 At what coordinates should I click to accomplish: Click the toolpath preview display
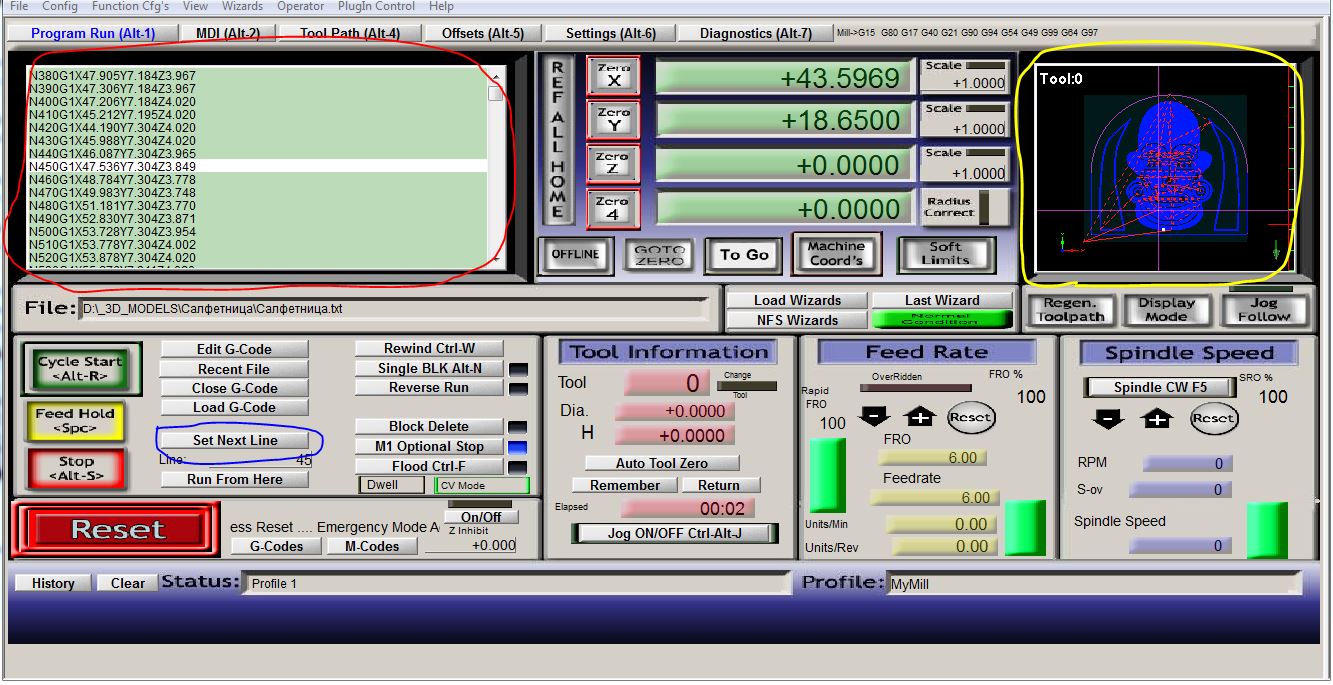click(1165, 168)
